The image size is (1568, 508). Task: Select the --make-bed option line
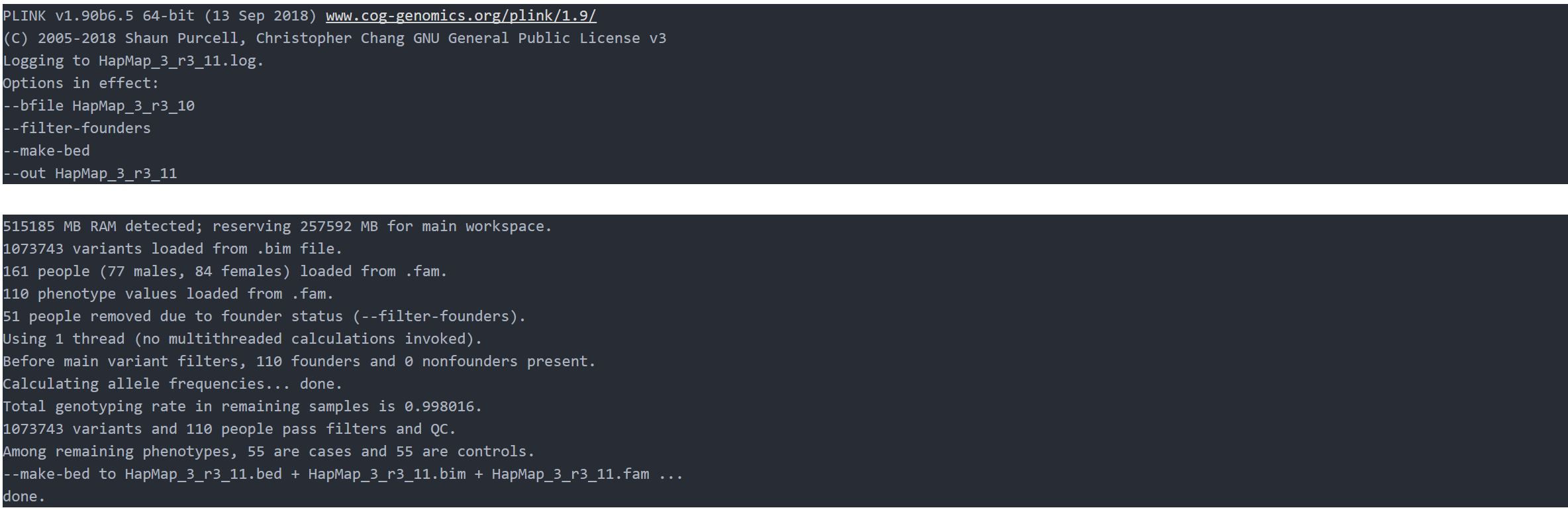(x=46, y=150)
